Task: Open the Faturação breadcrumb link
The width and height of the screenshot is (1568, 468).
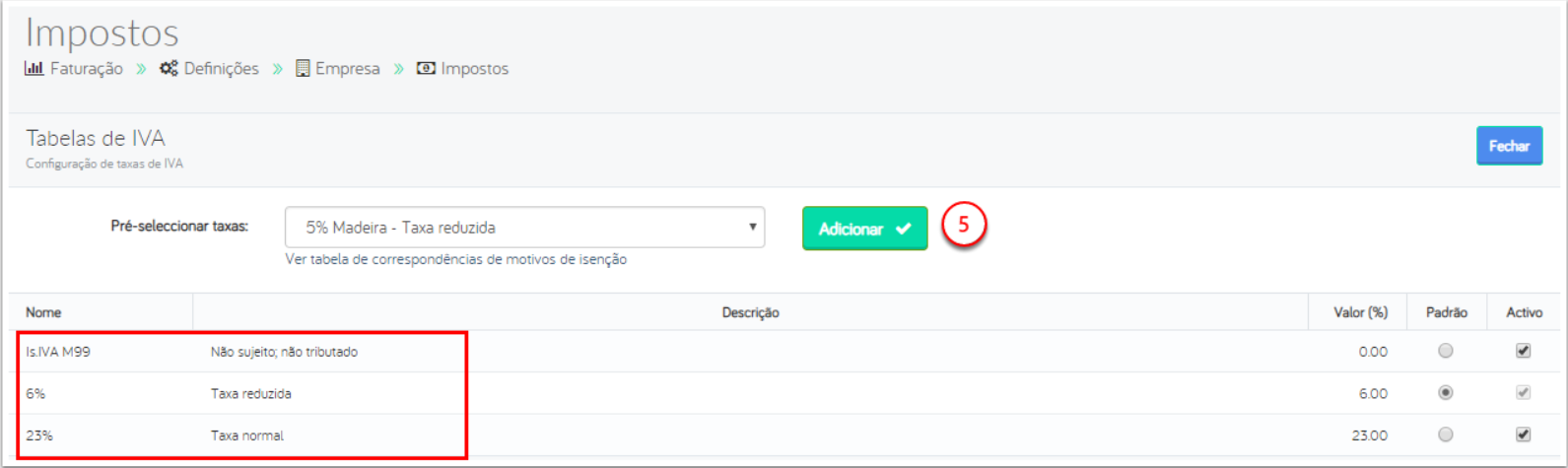Action: point(87,68)
